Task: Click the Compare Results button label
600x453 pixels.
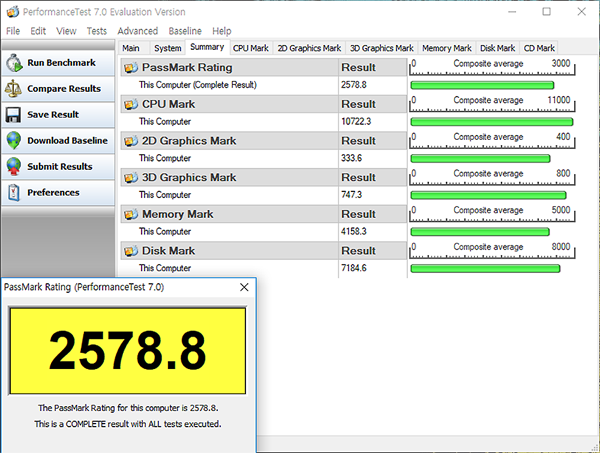Action: (x=64, y=89)
